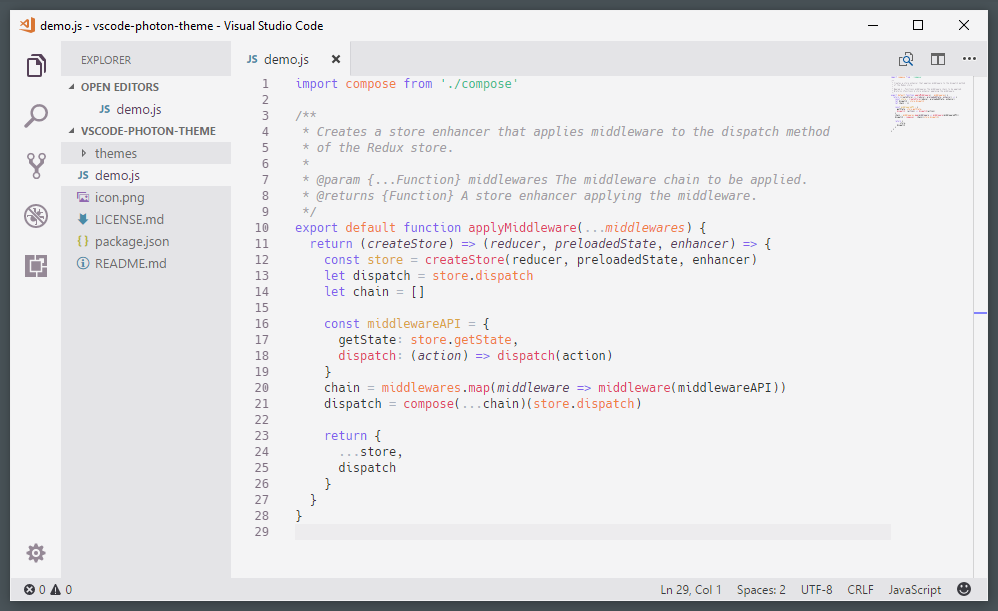
Task: Open LICENSE.md in the explorer
Action: point(146,219)
